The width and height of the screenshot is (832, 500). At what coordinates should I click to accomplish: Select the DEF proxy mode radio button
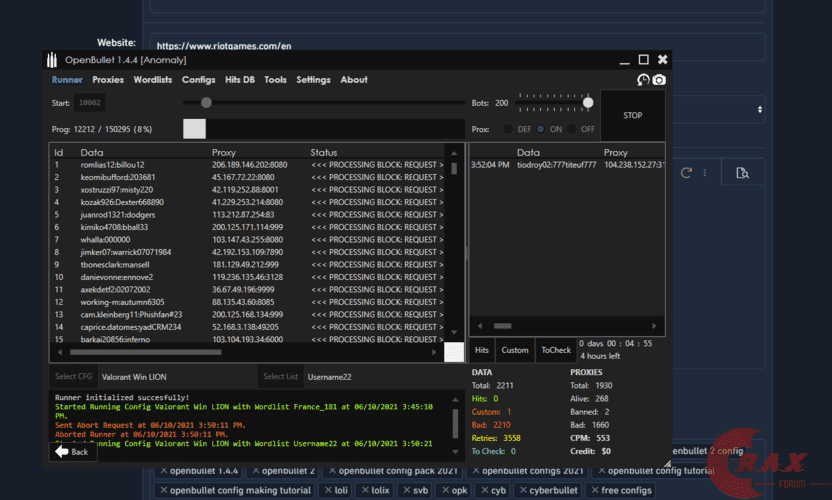click(509, 129)
